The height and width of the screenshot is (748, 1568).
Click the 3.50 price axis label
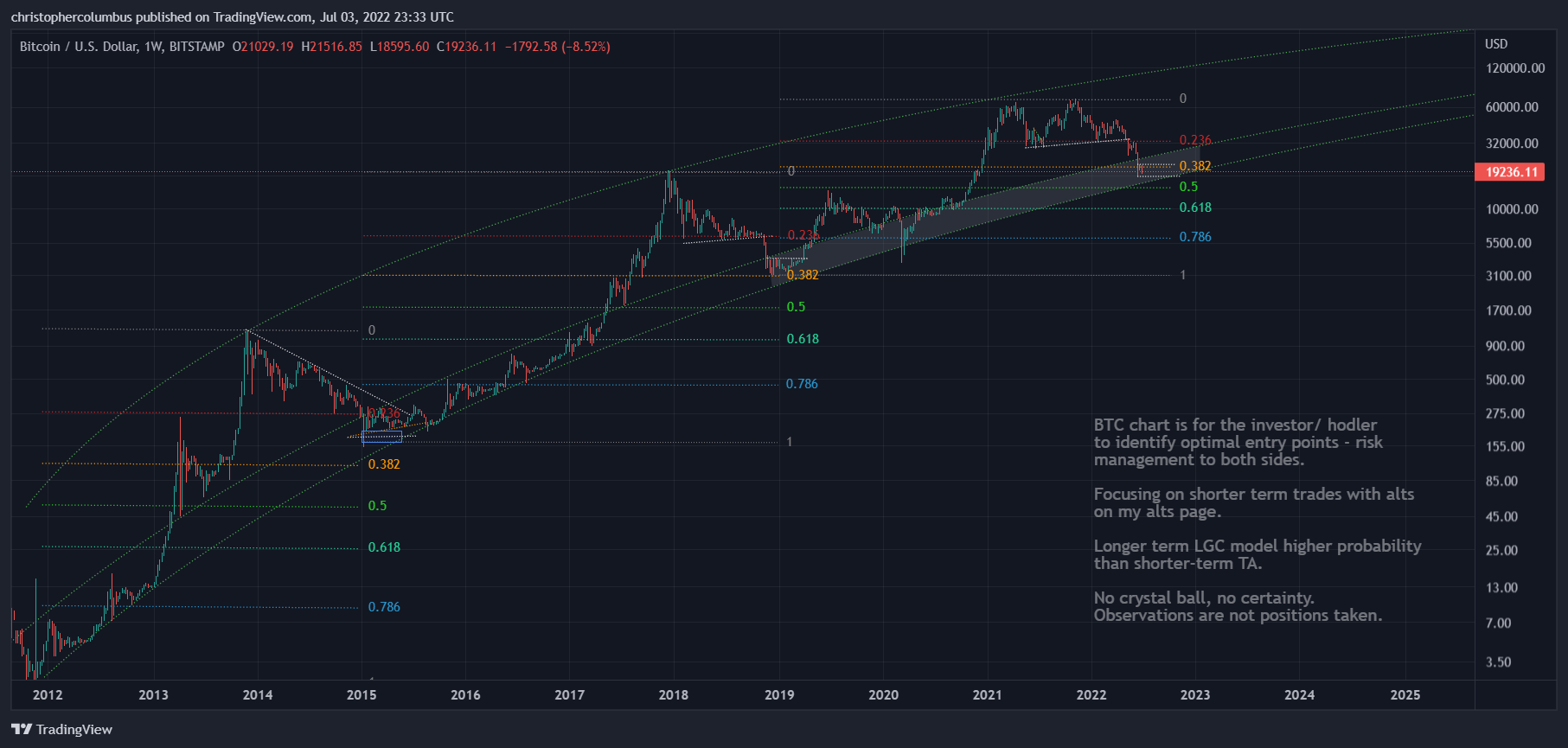coord(1498,662)
